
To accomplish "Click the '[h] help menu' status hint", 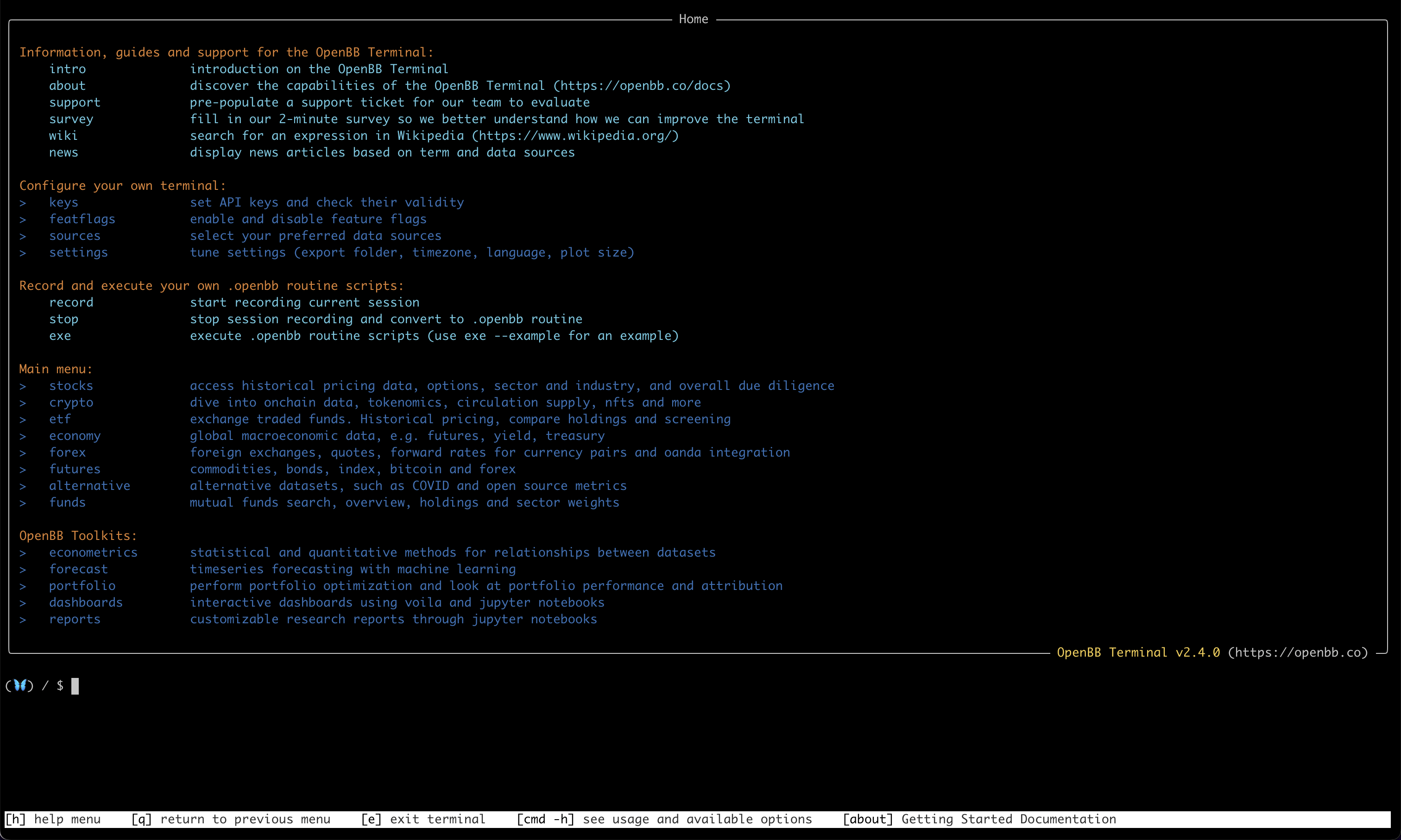I will coord(53,819).
